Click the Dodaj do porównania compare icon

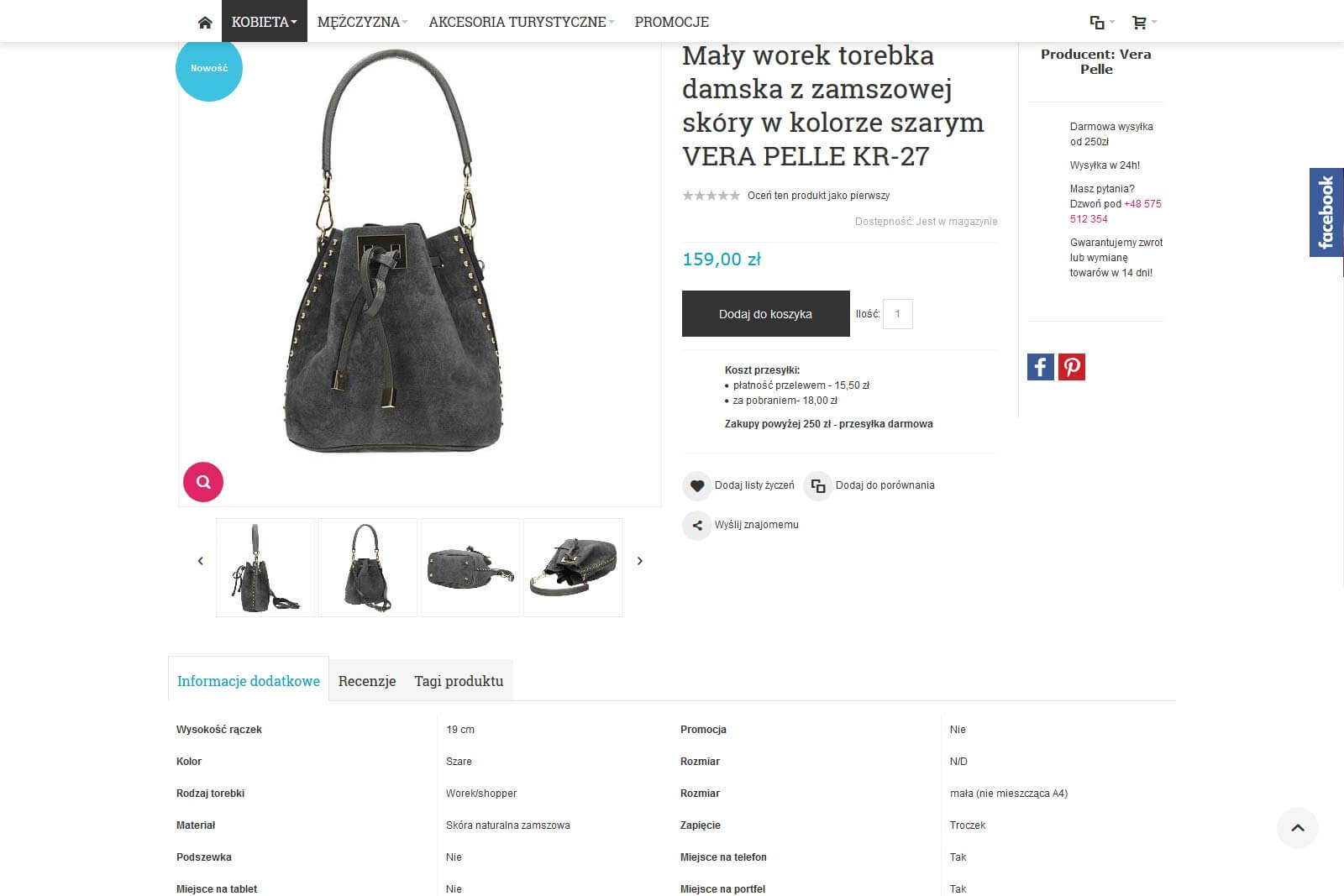point(817,485)
